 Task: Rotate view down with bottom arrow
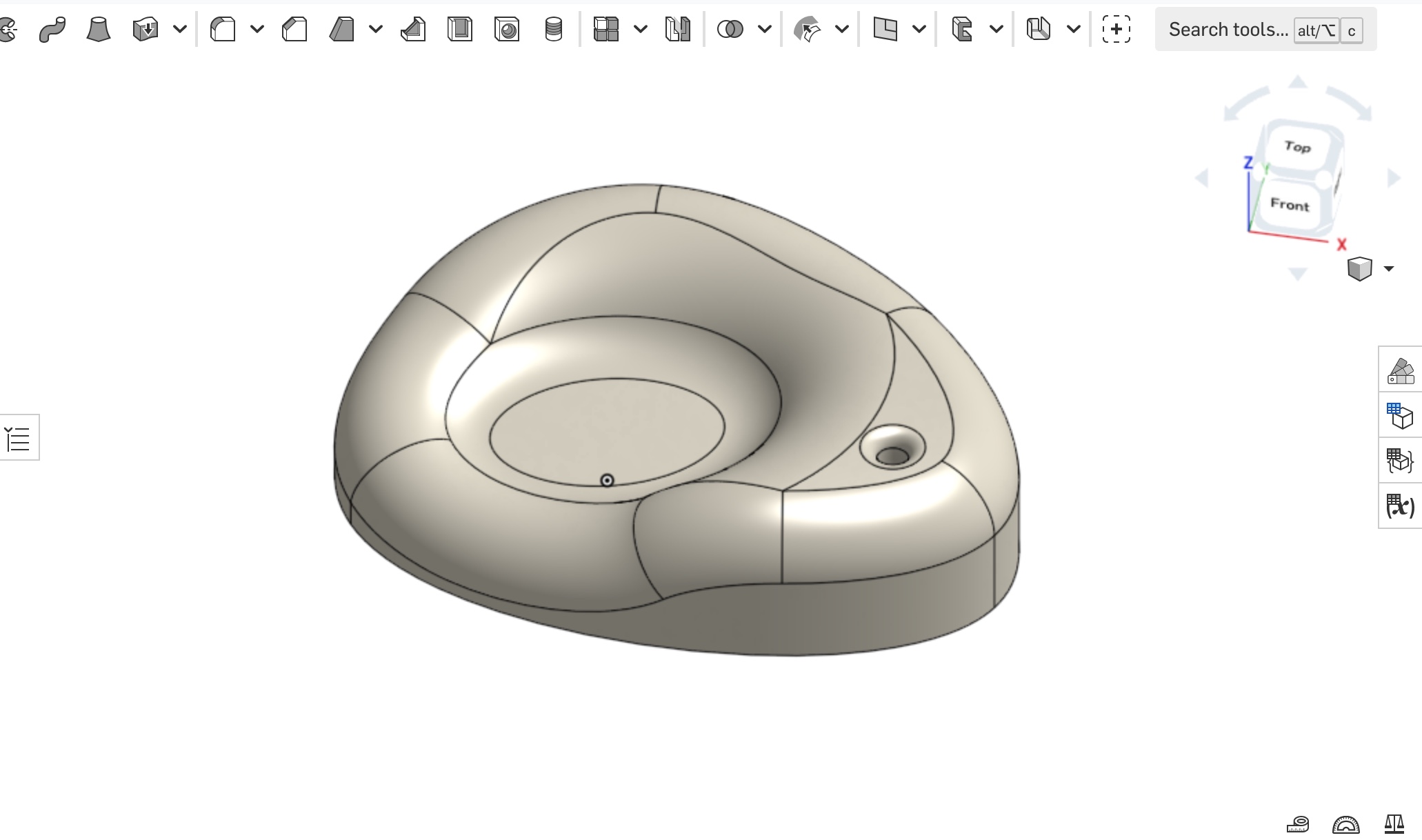click(1297, 274)
